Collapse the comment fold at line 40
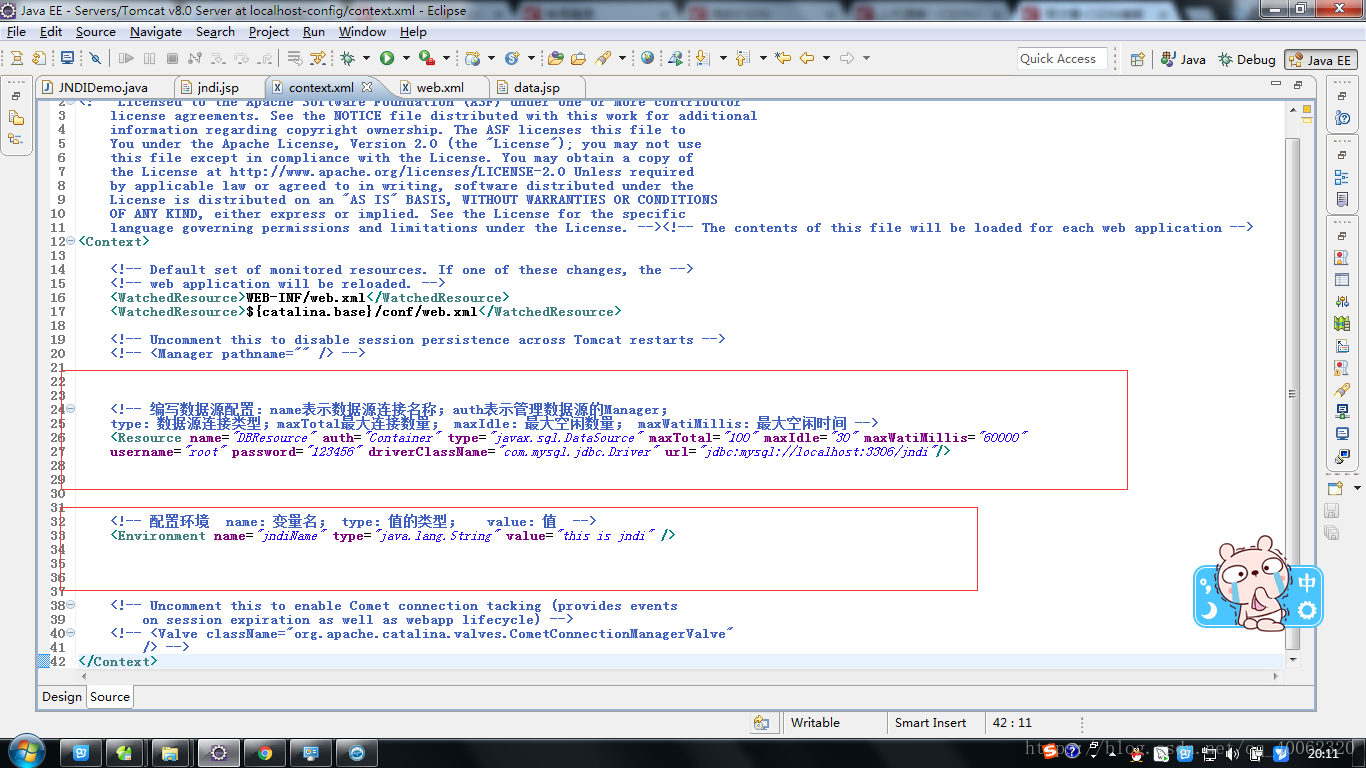 click(70, 633)
